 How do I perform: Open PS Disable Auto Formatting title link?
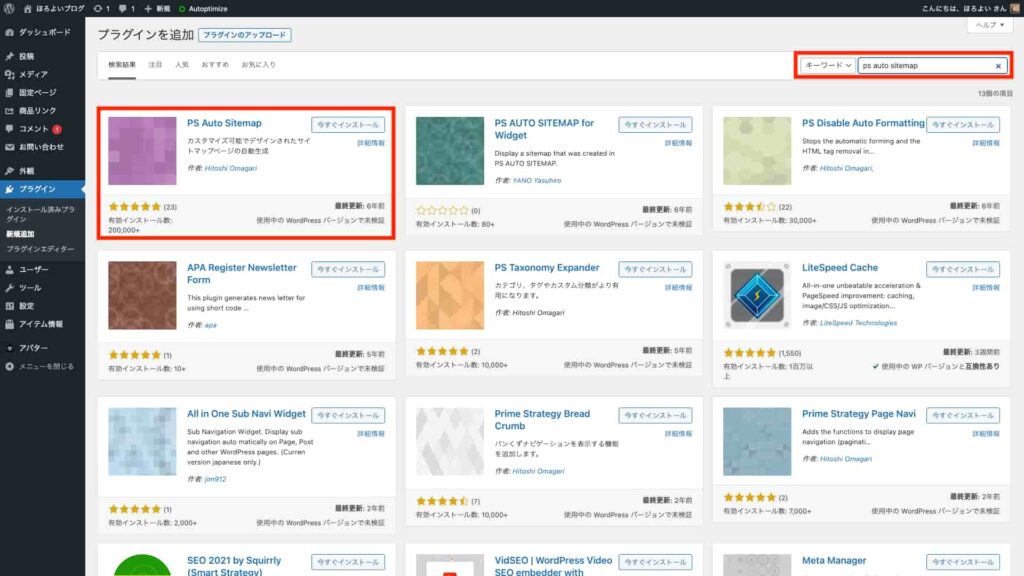(863, 123)
